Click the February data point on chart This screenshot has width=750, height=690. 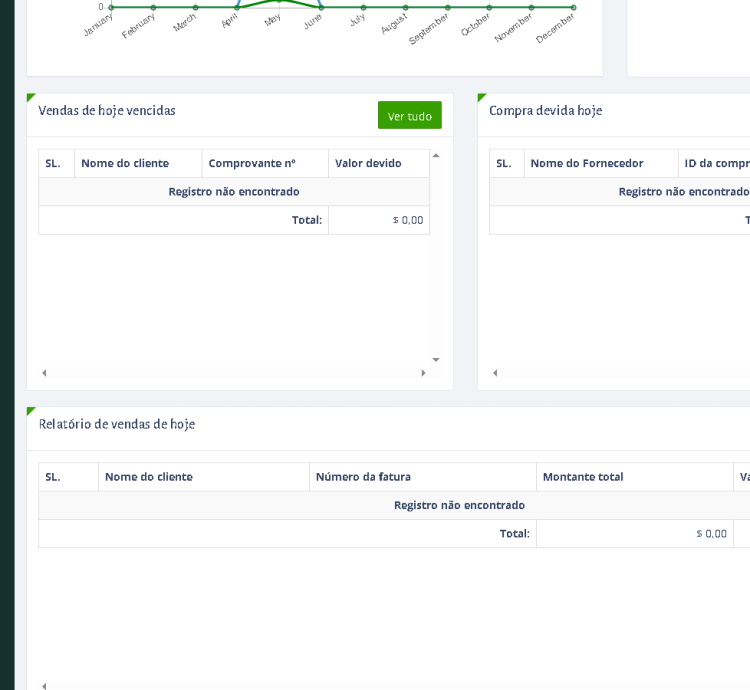(x=153, y=7)
